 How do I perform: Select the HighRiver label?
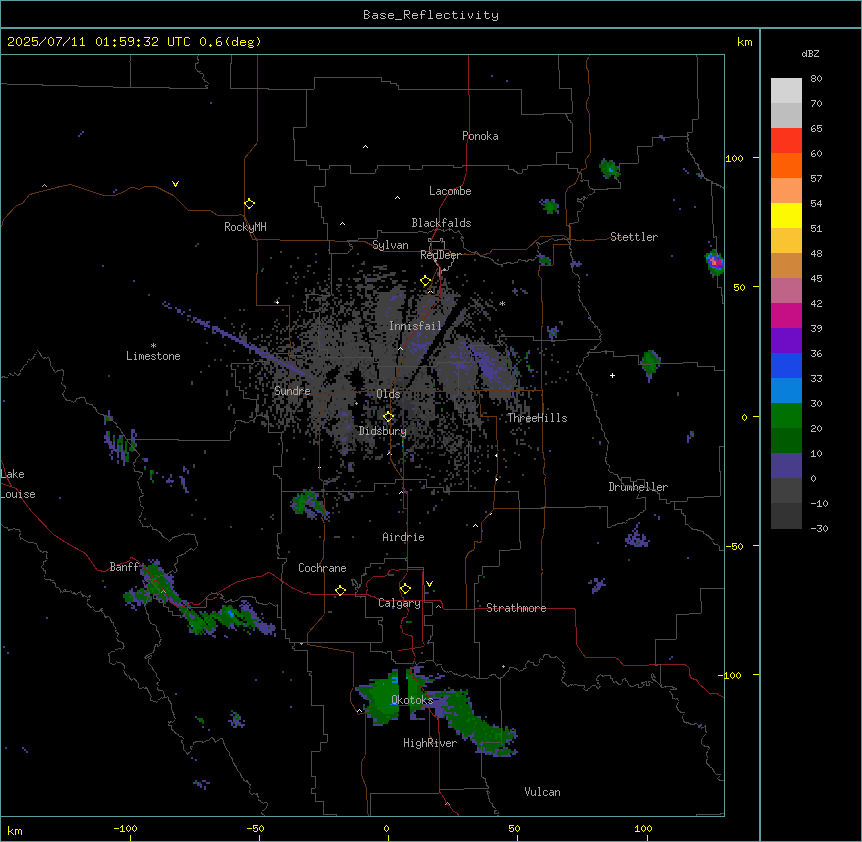tap(430, 743)
